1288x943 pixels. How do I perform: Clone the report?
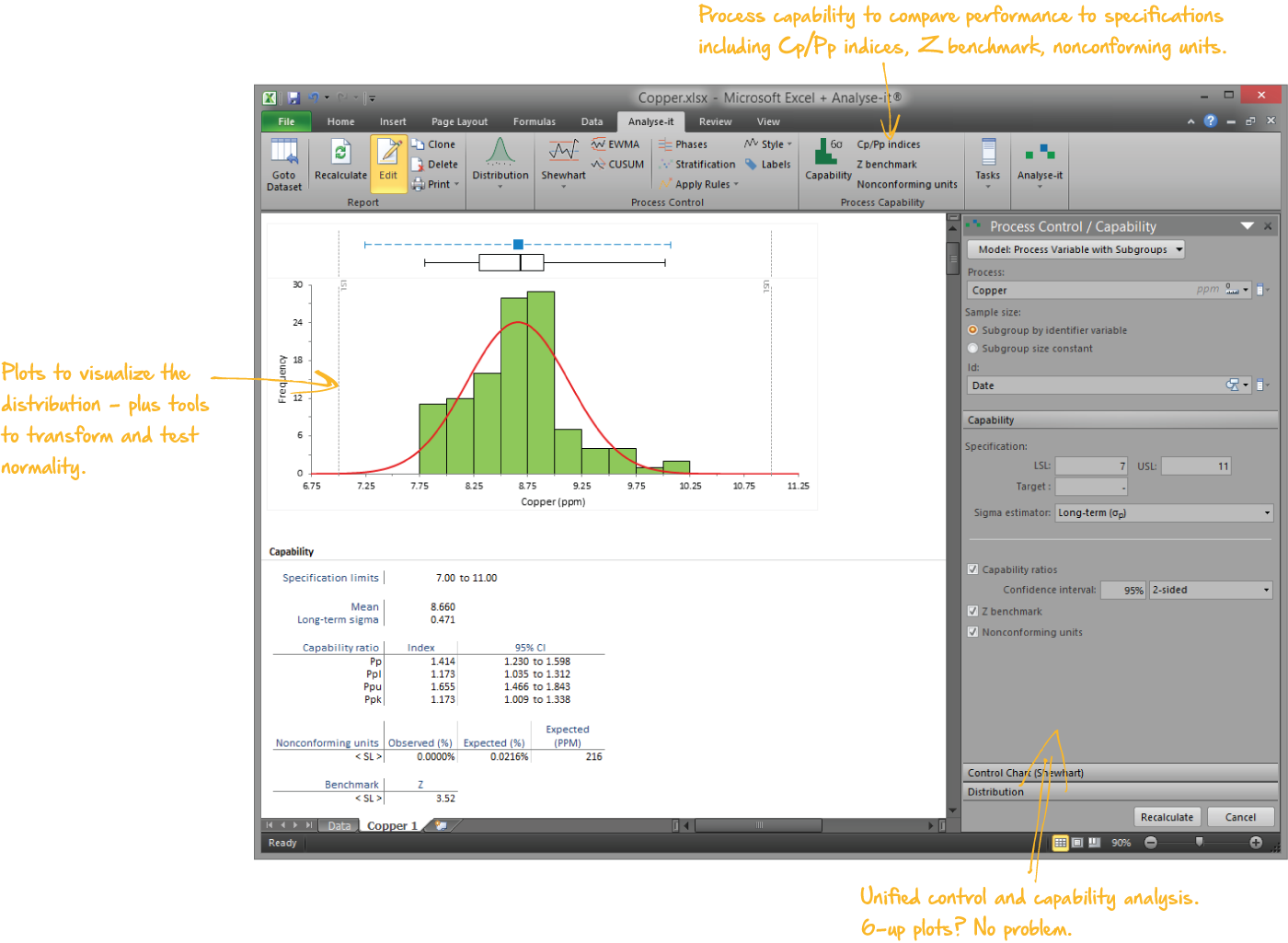tap(433, 144)
